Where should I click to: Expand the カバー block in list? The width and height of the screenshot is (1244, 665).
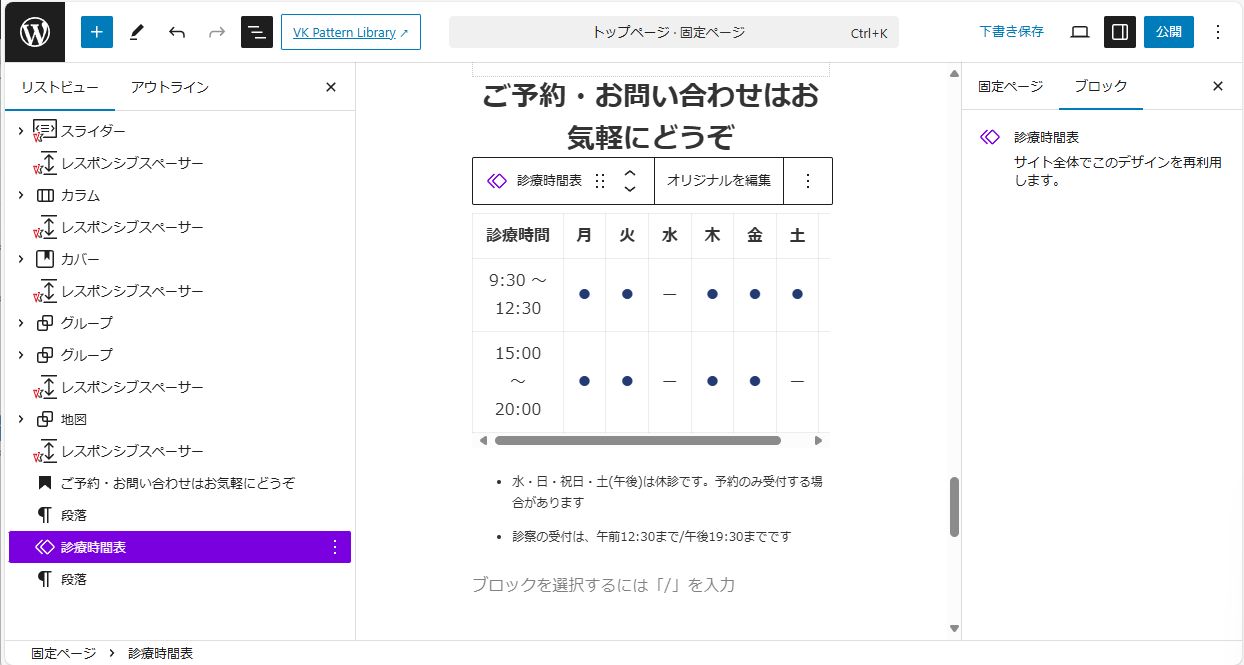20,259
